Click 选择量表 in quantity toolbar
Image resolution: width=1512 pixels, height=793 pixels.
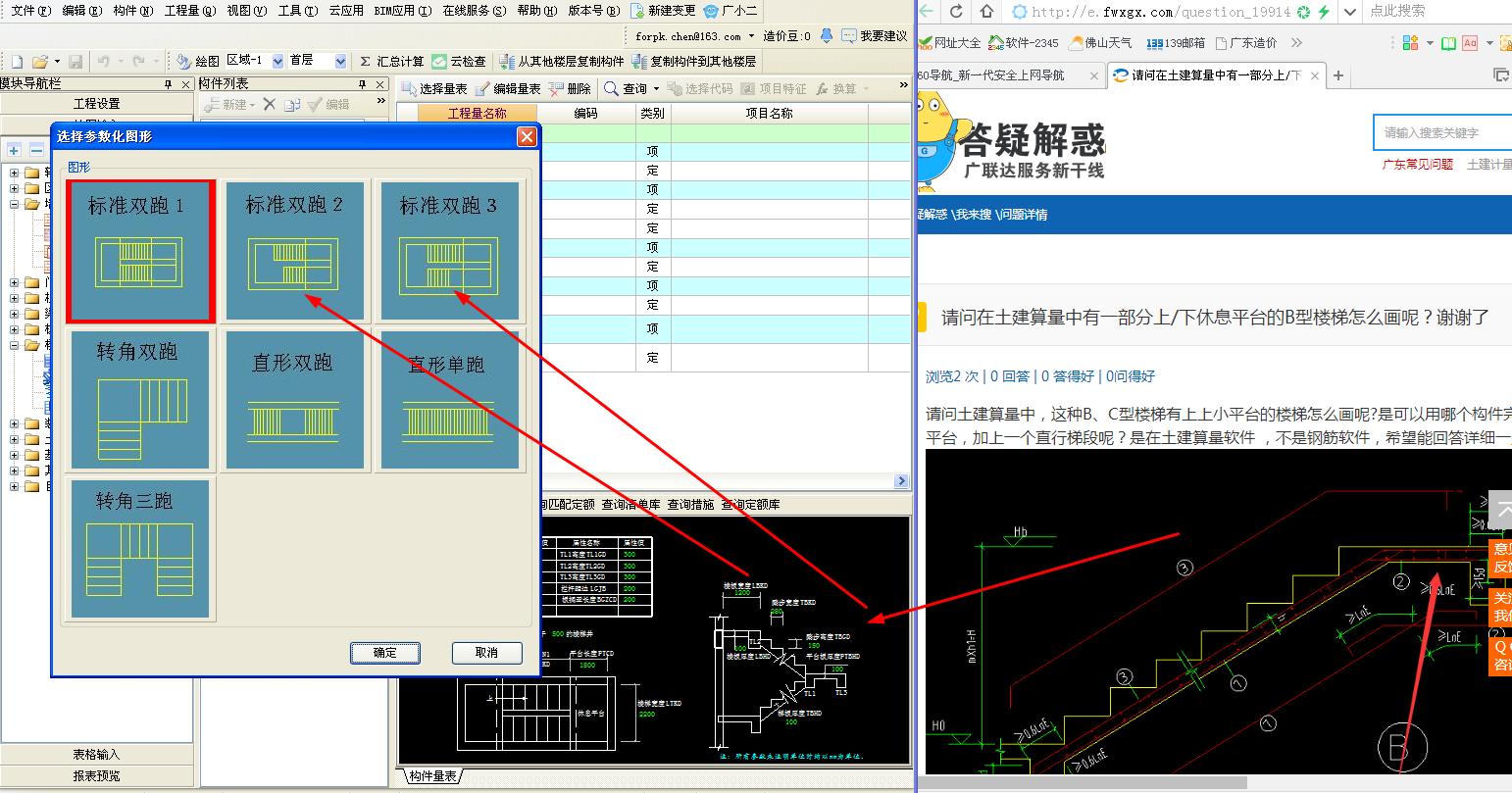click(433, 88)
